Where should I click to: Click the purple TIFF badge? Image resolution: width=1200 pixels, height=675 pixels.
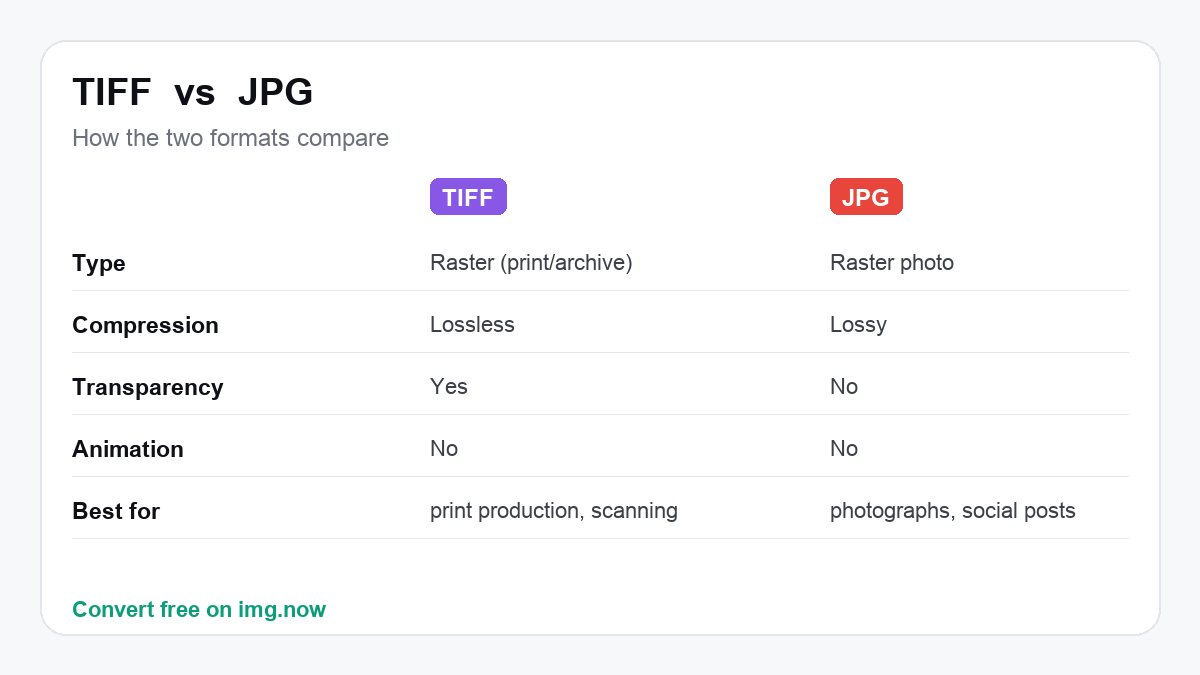468,197
